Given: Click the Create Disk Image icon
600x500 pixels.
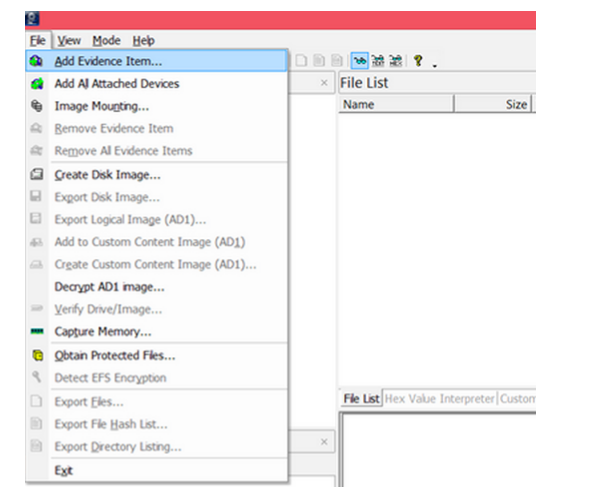Looking at the screenshot, I should pyautogui.click(x=36, y=174).
